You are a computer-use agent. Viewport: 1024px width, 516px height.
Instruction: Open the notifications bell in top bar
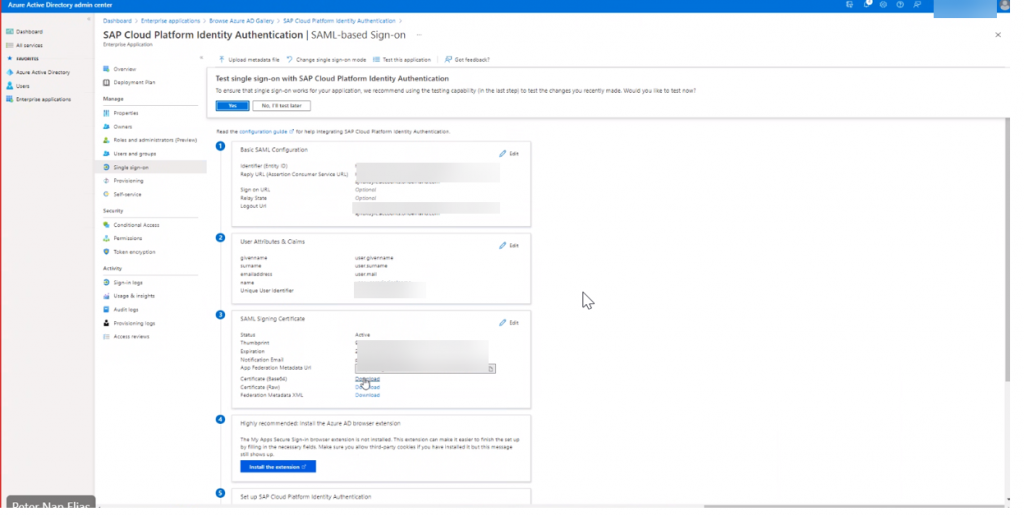867,5
